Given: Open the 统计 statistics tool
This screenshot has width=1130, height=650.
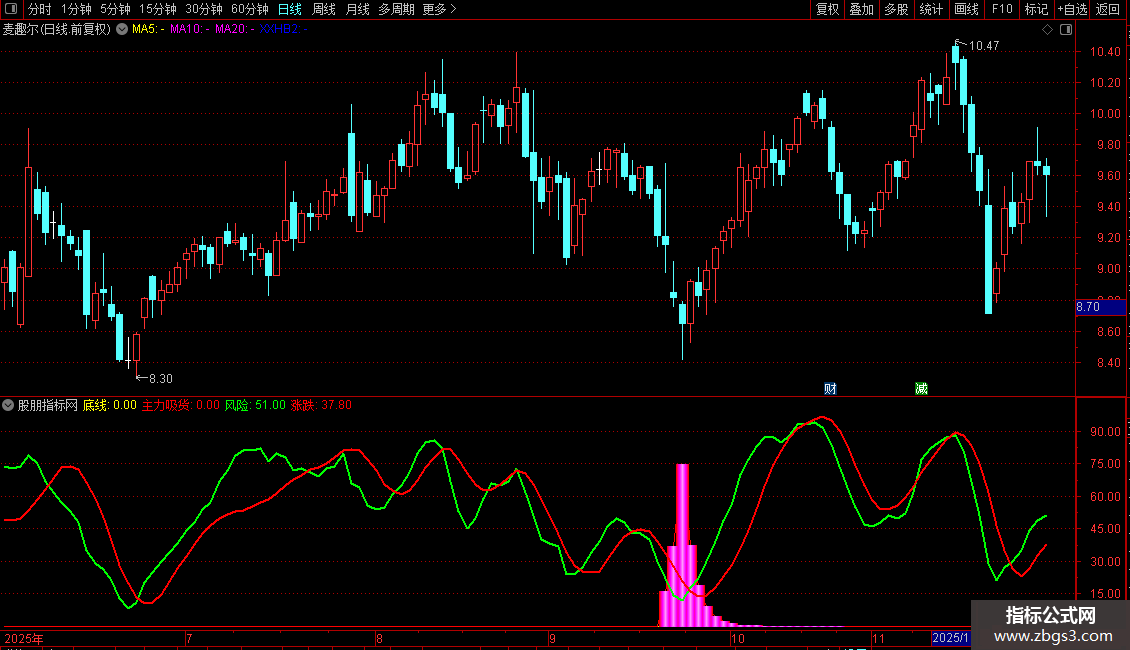Looking at the screenshot, I should 931,9.
